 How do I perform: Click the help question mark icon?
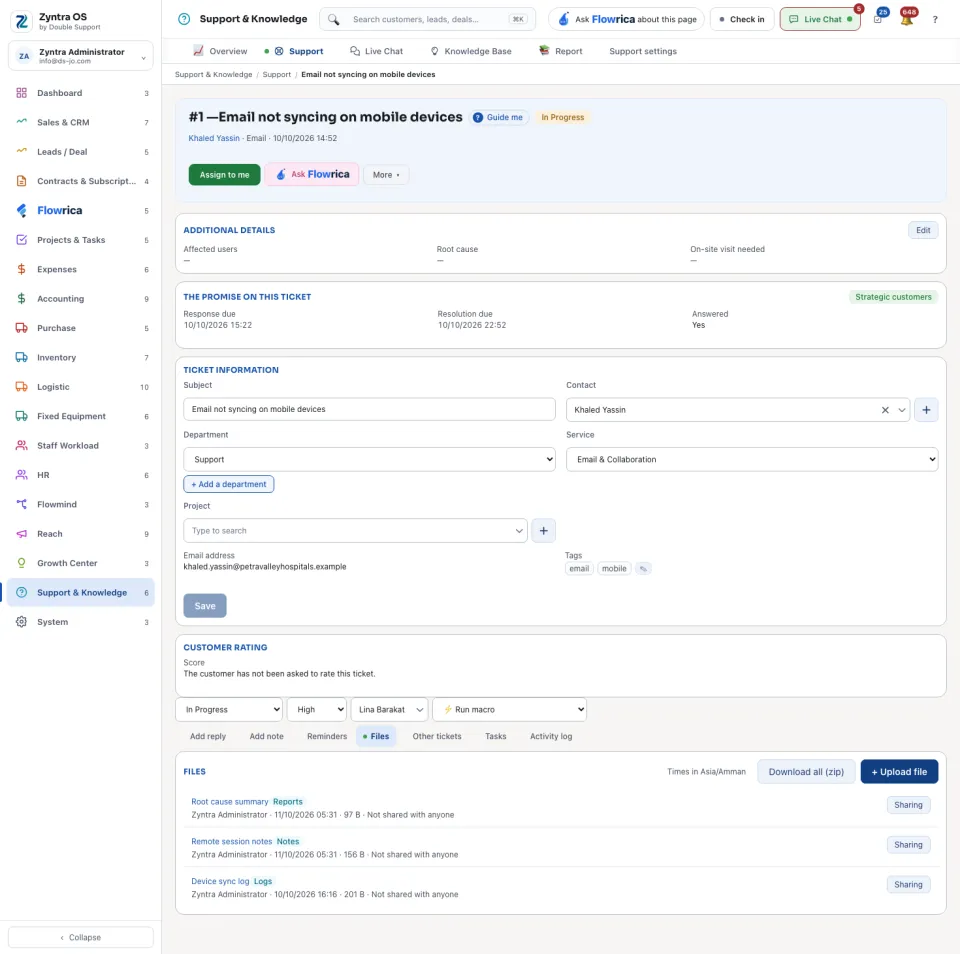pyautogui.click(x=935, y=20)
